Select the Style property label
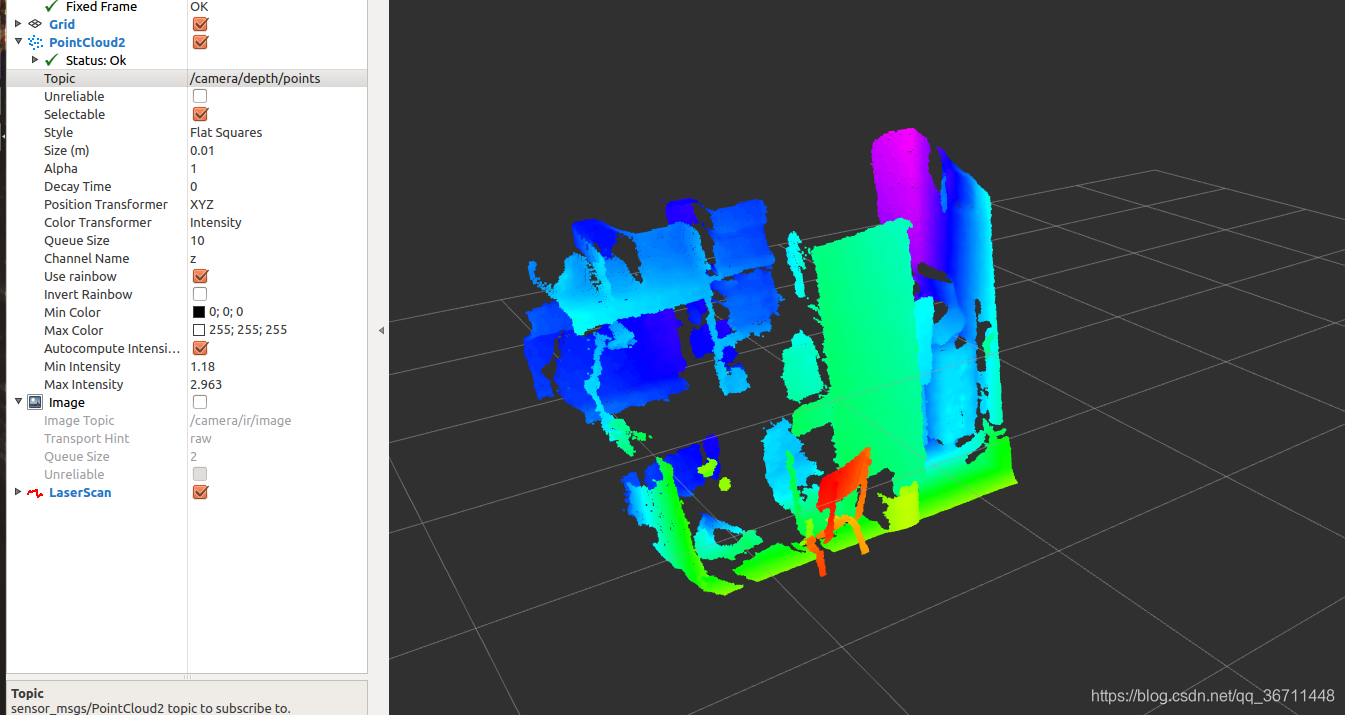1345x715 pixels. 58,132
